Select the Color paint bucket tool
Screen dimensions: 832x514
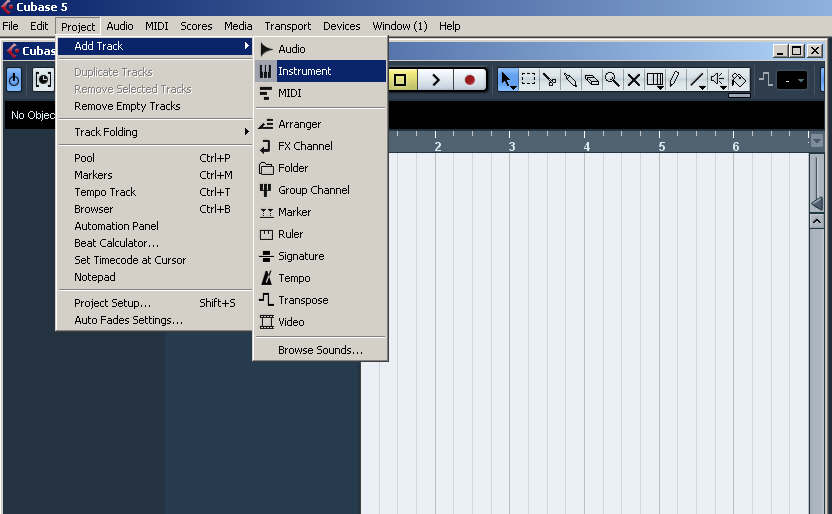tap(739, 80)
